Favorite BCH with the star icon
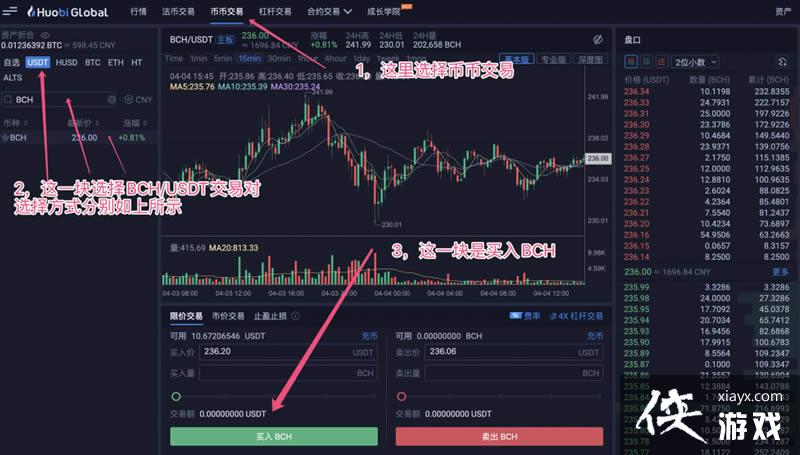Viewport: 800px width, 455px height. pos(5,138)
